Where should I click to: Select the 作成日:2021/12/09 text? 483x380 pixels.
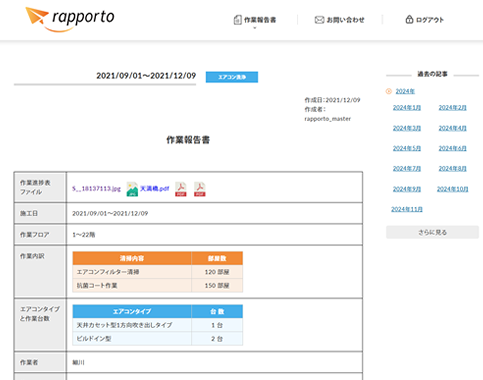coord(332,100)
